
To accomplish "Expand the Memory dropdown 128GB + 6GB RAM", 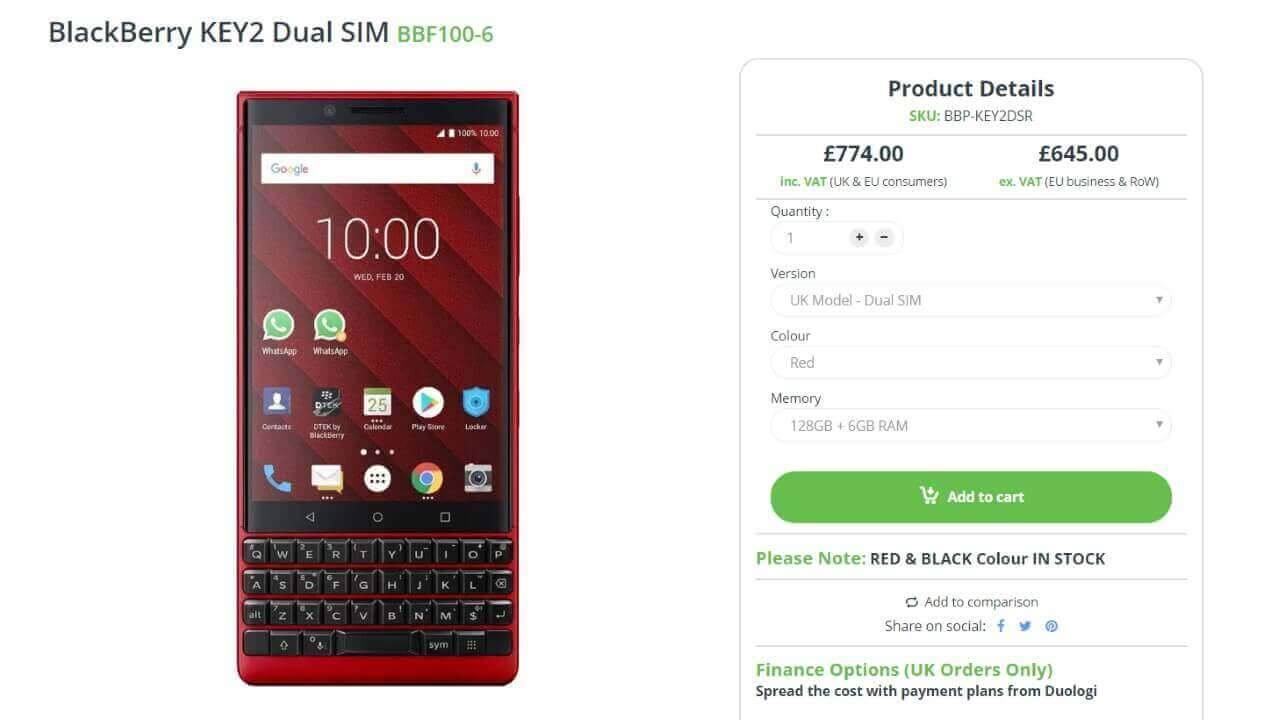I will (x=970, y=425).
